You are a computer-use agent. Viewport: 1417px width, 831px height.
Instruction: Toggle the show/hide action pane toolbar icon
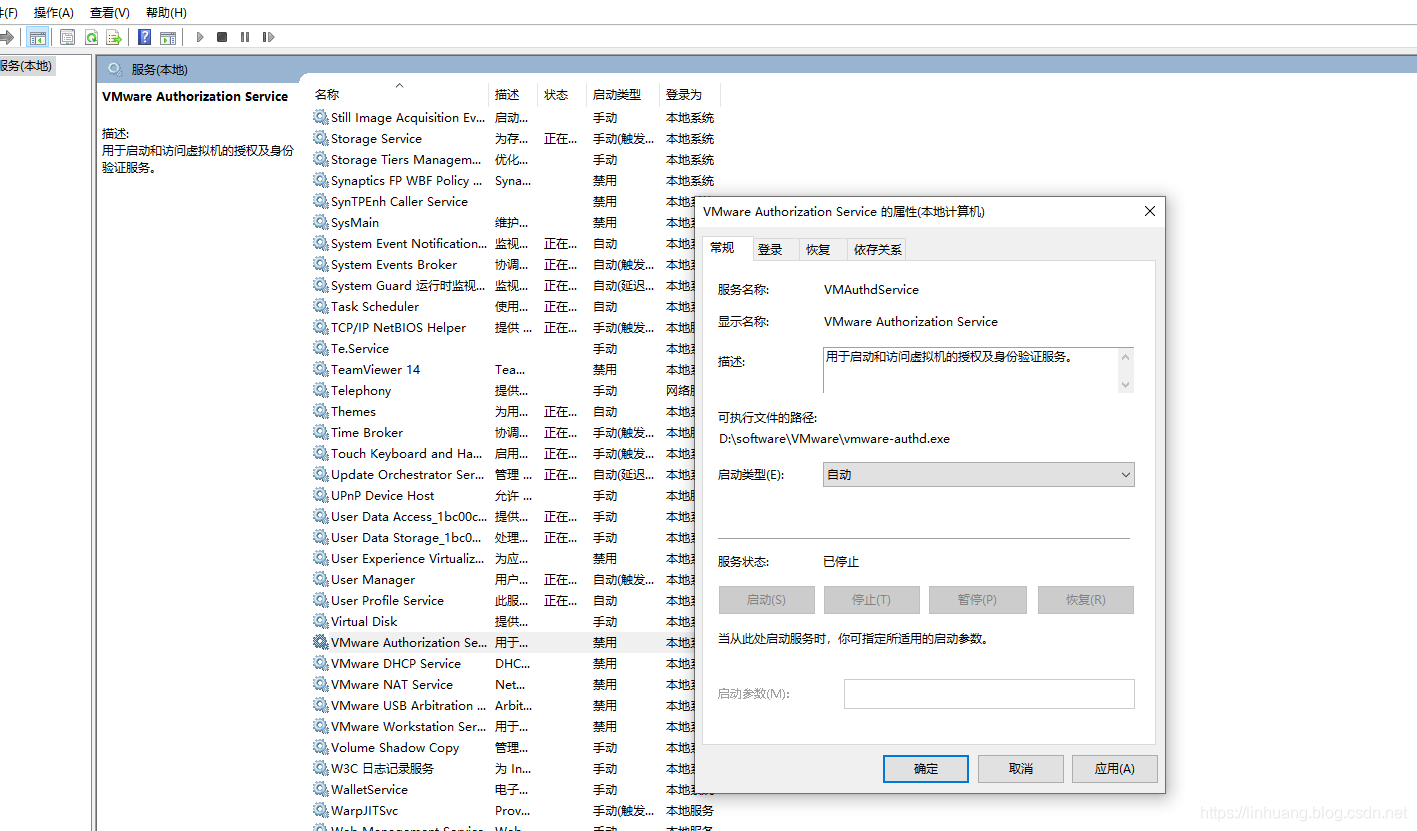click(x=168, y=37)
